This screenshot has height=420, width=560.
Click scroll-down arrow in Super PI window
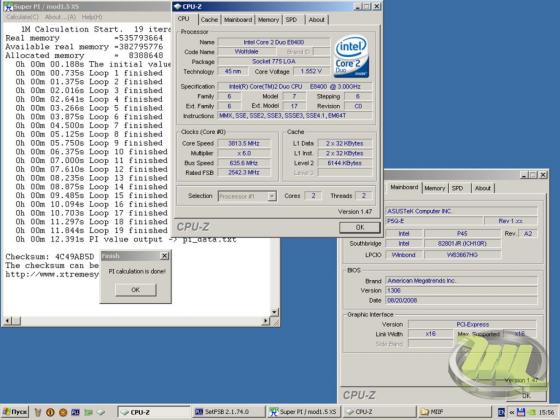pos(275,312)
